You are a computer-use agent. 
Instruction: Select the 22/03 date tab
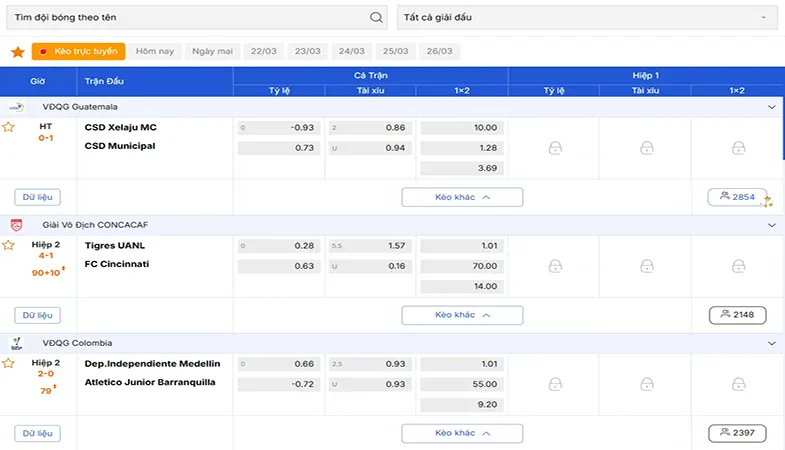263,52
